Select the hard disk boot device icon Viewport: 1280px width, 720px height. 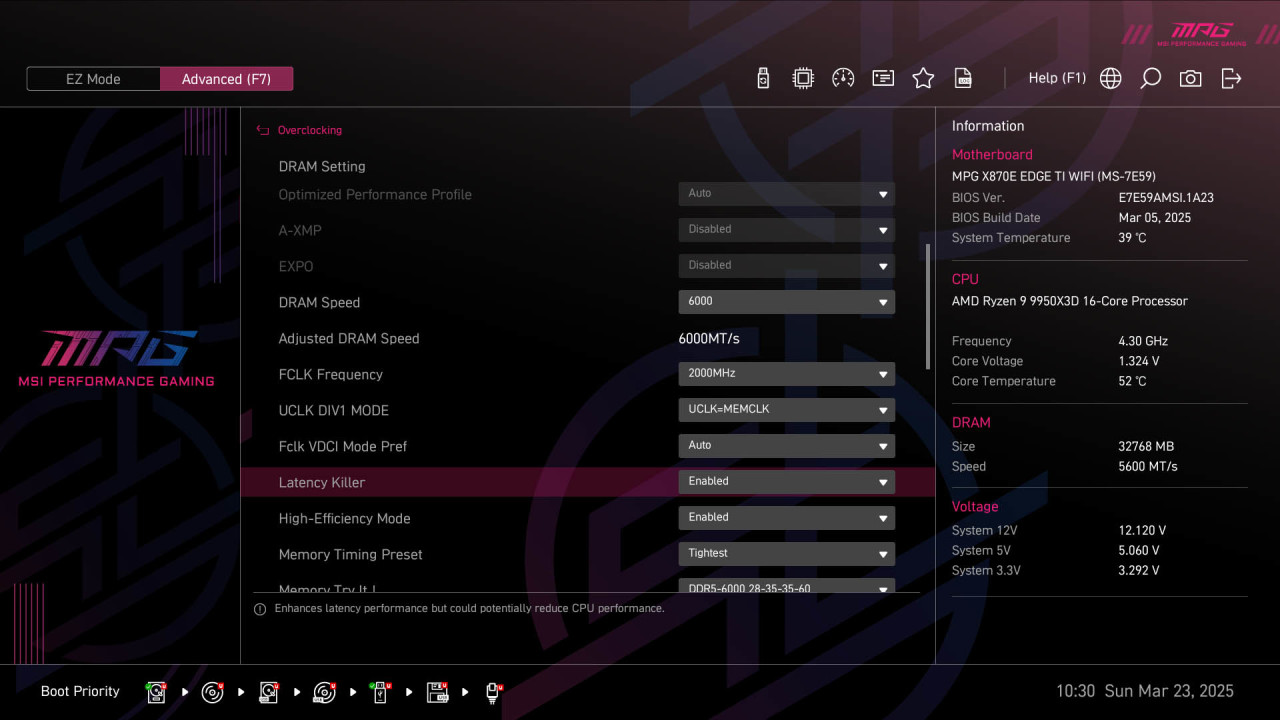tap(157, 692)
